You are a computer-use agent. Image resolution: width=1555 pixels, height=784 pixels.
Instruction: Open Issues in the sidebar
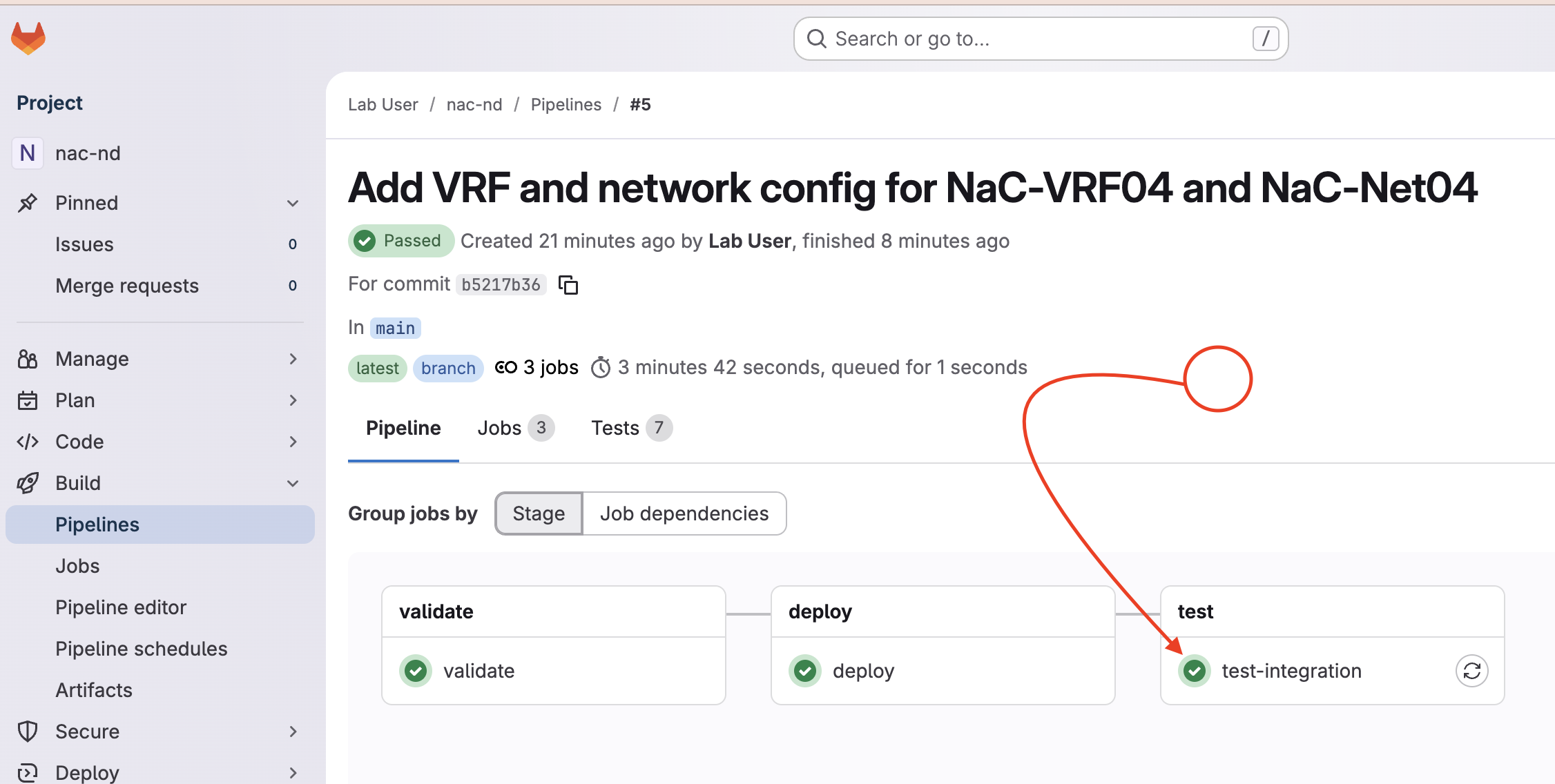point(160,244)
